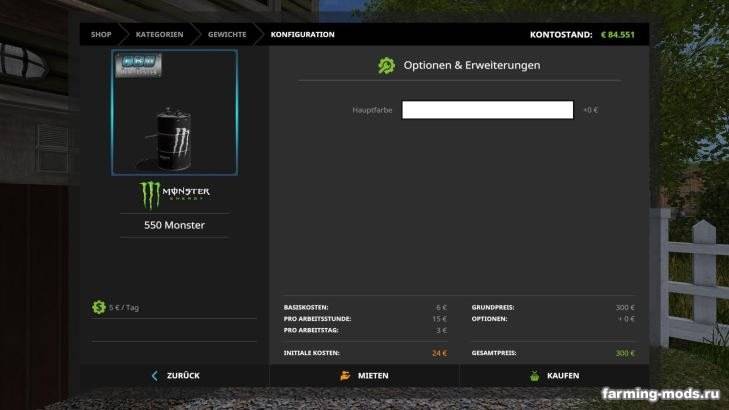Rent the item with Mieten
Screen dimensions: 729x410
tap(364, 376)
